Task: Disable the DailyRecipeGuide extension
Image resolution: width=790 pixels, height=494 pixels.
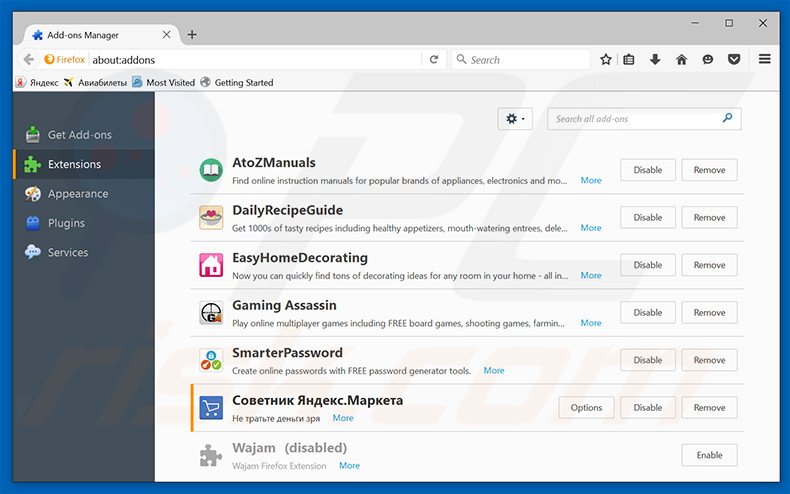Action: 648,217
